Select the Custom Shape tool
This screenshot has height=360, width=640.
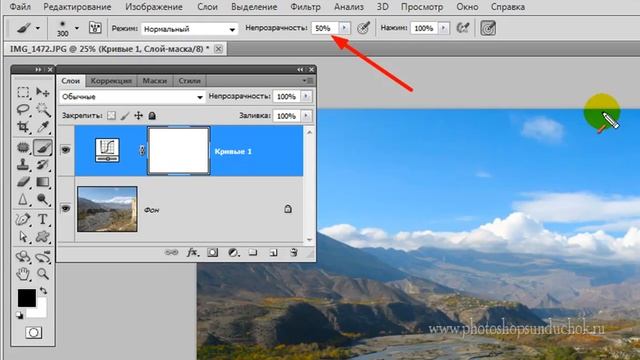(42, 237)
